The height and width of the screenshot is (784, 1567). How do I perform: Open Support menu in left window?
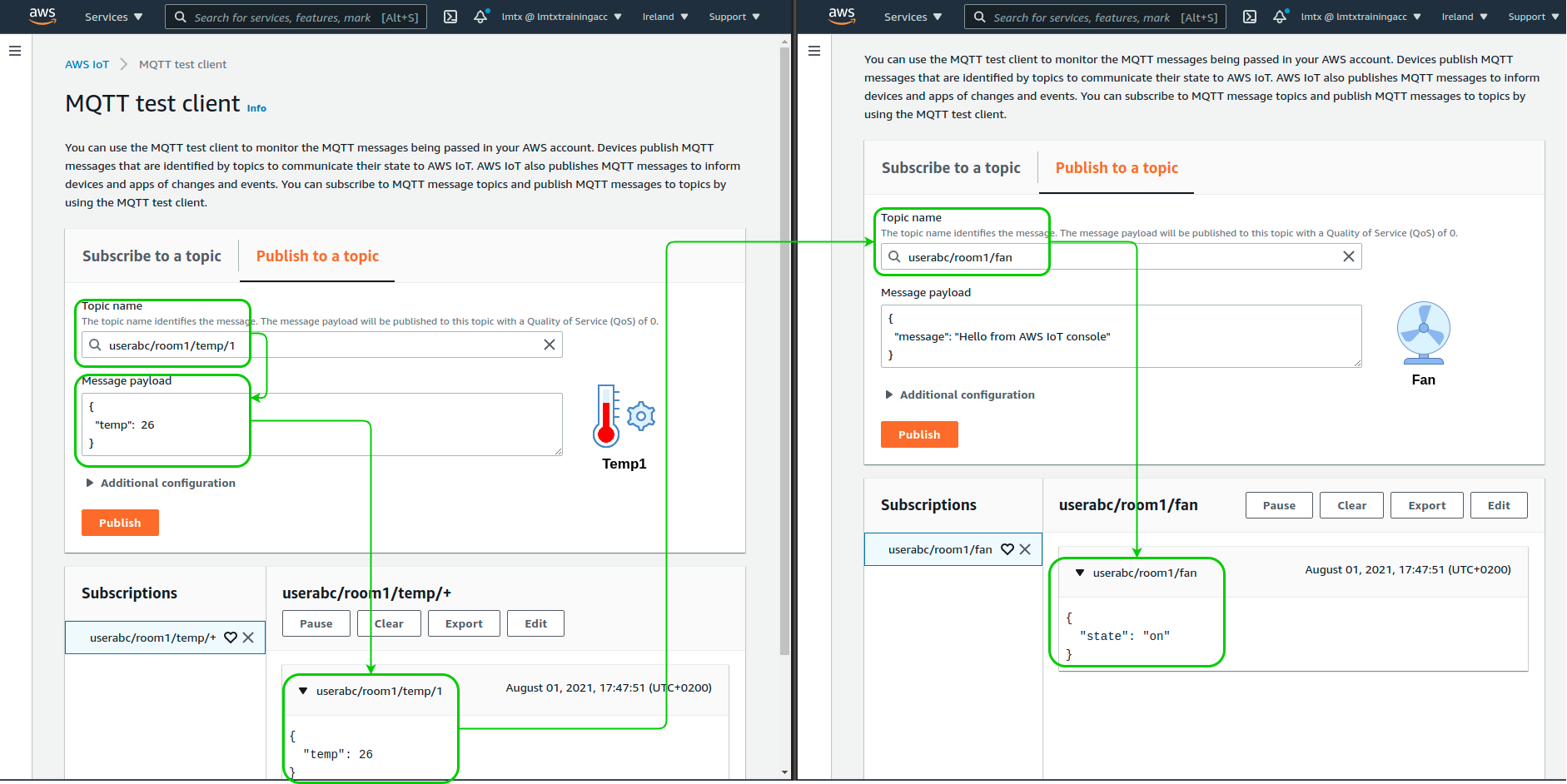pos(734,17)
